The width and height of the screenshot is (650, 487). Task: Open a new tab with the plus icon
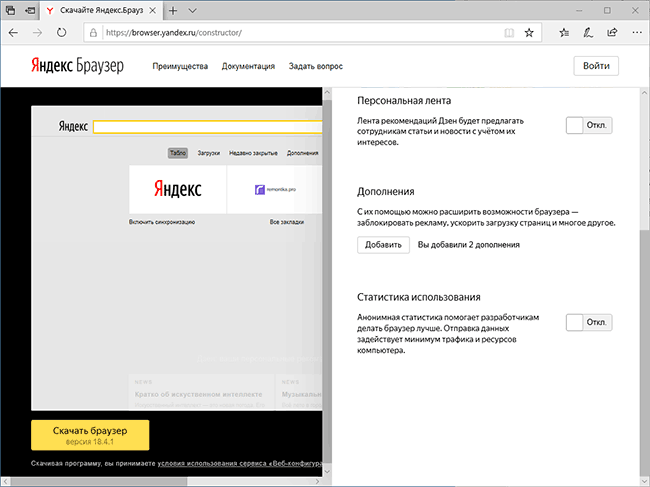point(173,11)
